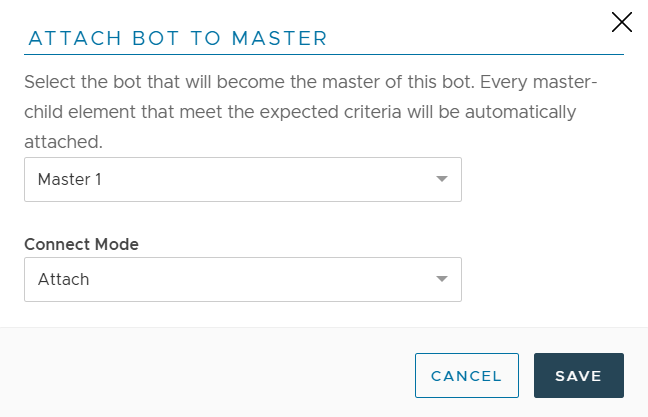This screenshot has height=417, width=648.
Task: Select the 'Attach' value text
Action: tap(63, 280)
